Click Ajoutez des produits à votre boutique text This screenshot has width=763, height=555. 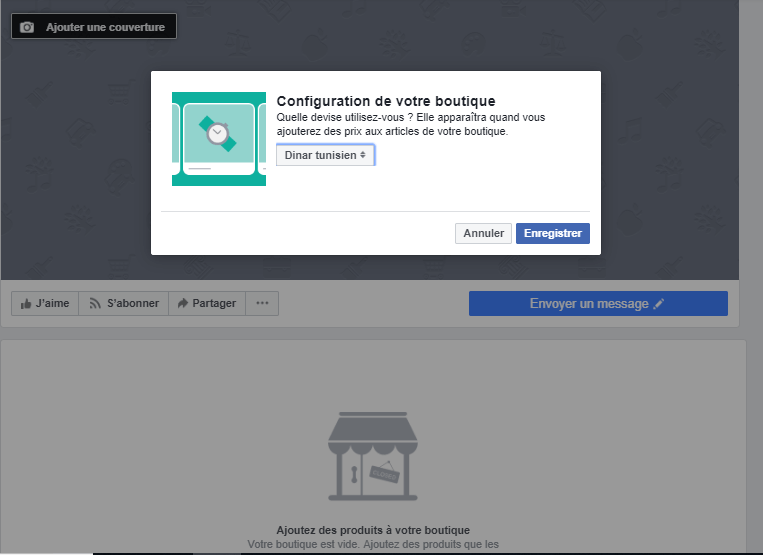coord(373,530)
